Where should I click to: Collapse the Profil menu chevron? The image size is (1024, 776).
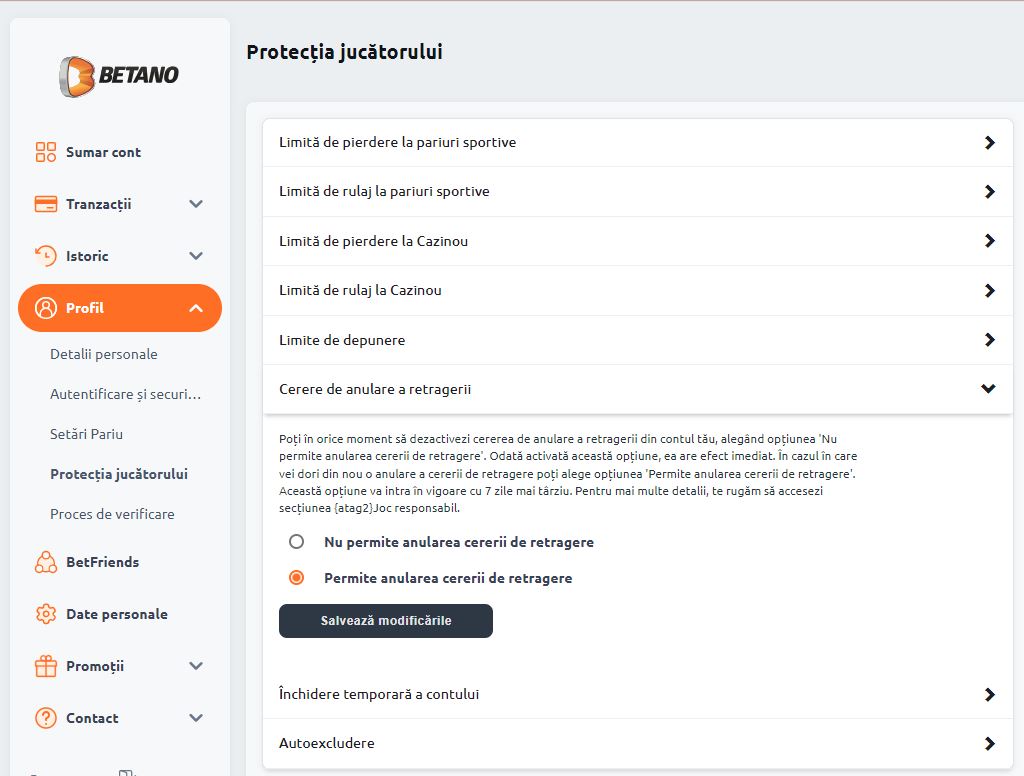coord(196,308)
